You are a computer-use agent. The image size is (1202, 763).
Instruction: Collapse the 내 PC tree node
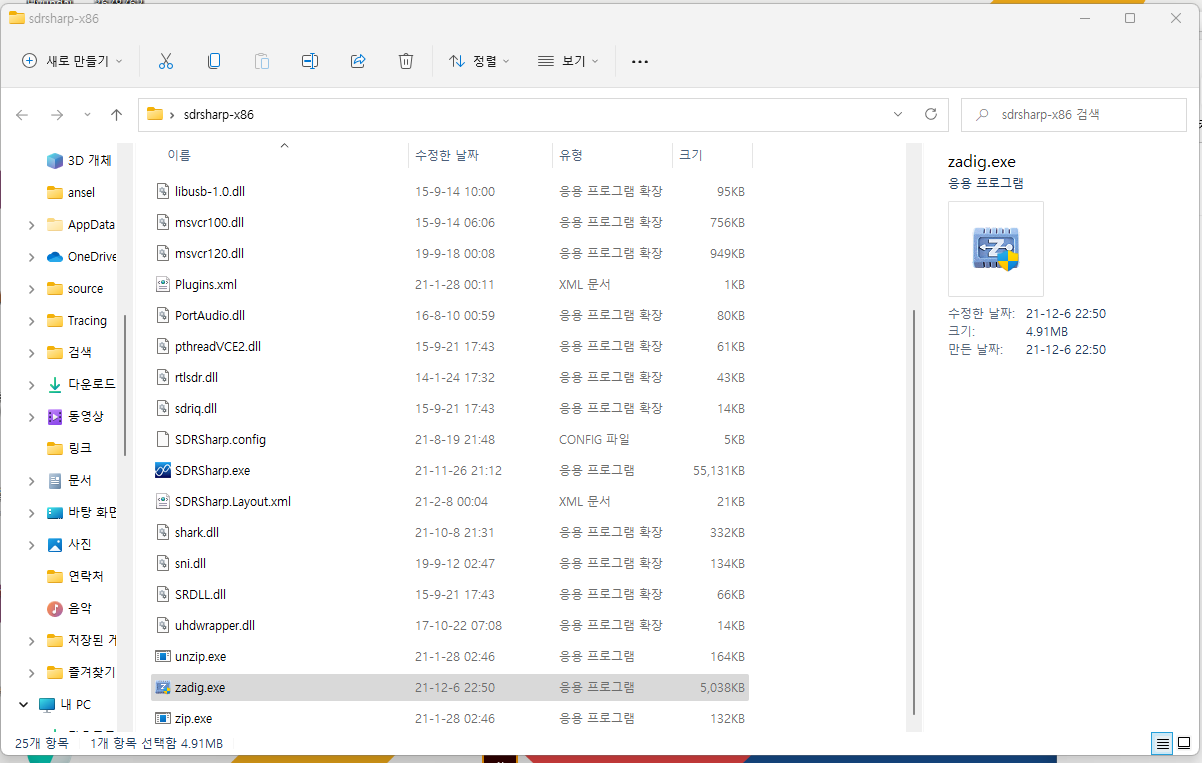(x=22, y=704)
